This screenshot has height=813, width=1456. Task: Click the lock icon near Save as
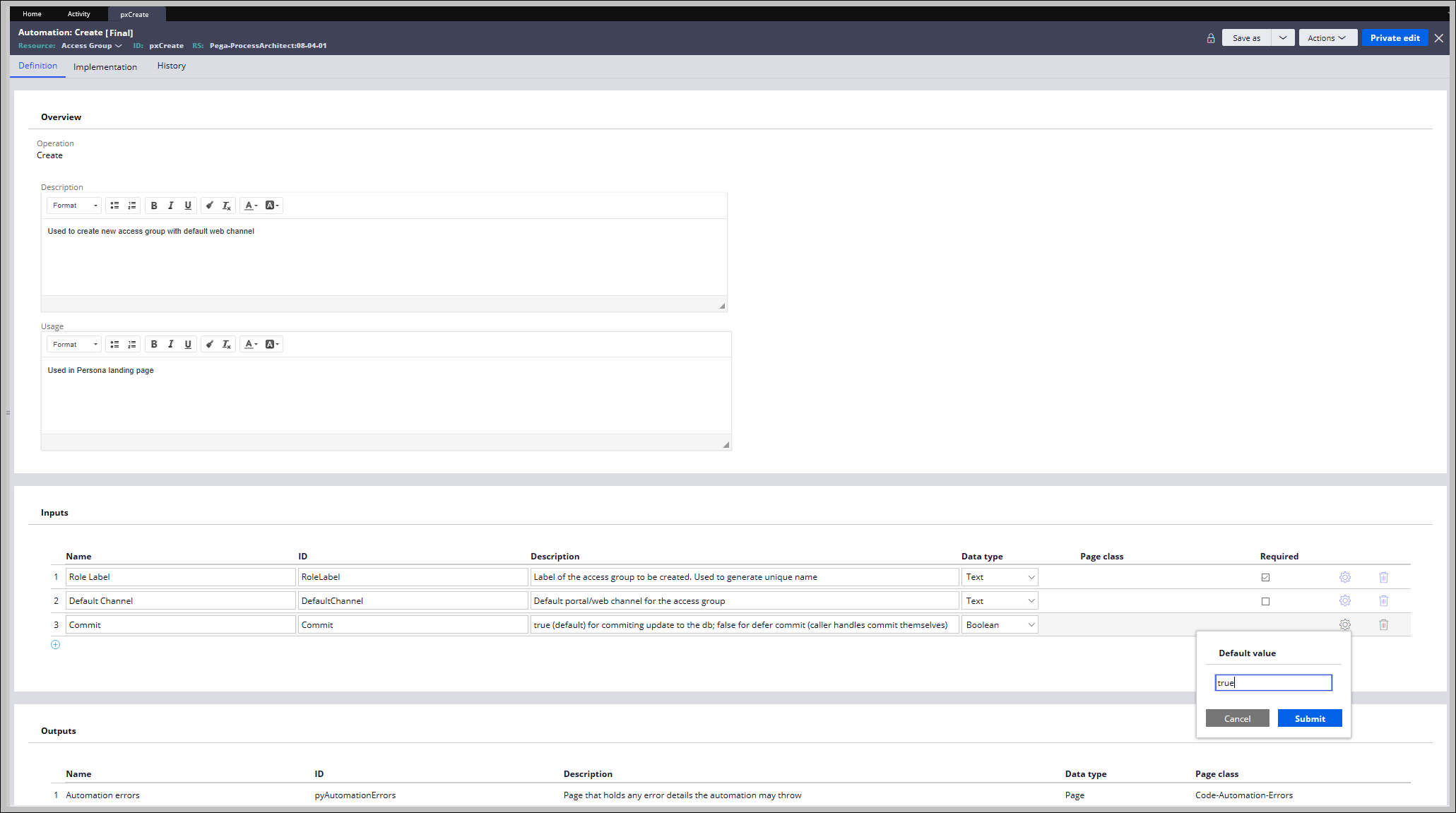click(x=1211, y=38)
